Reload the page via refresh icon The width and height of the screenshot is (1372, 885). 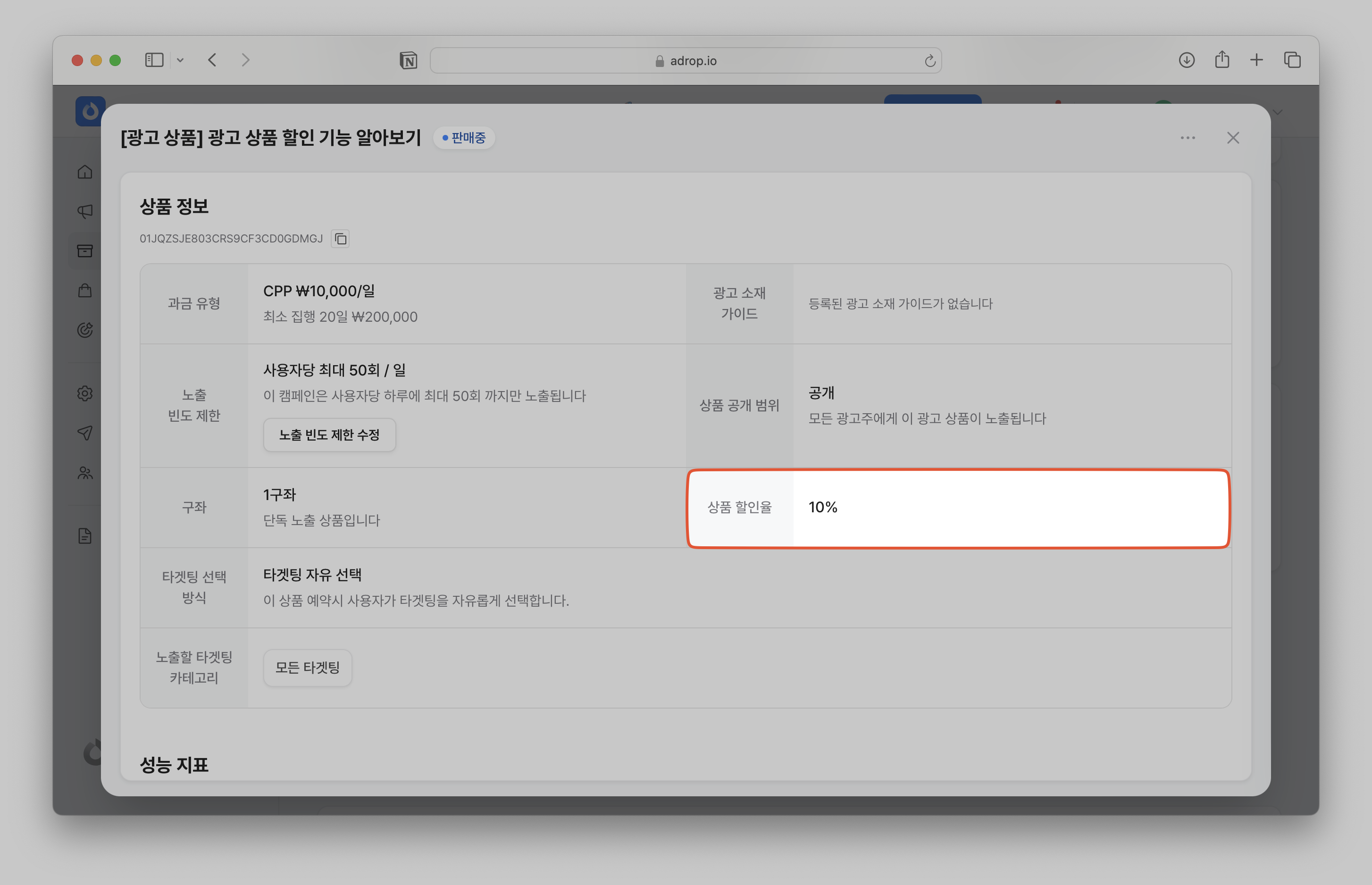coord(929,61)
